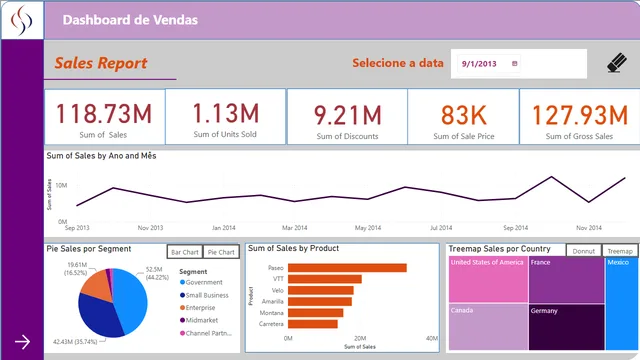Viewport: 640px width, 360px height.
Task: Click the company logo icon
Action: pyautogui.click(x=22, y=20)
